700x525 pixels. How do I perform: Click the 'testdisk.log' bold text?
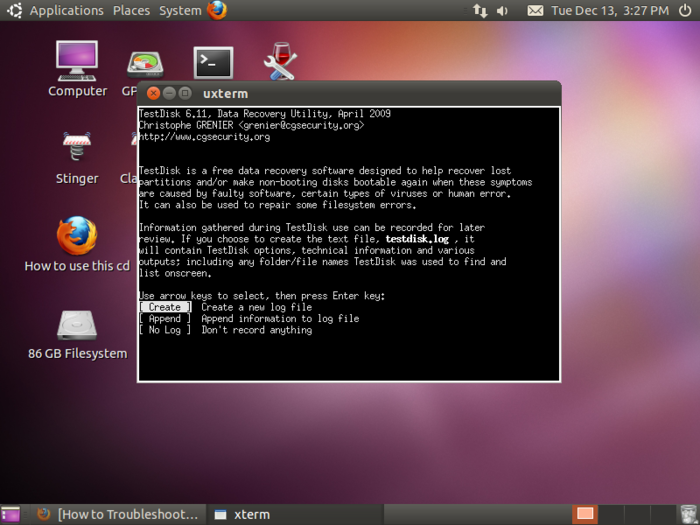417,239
